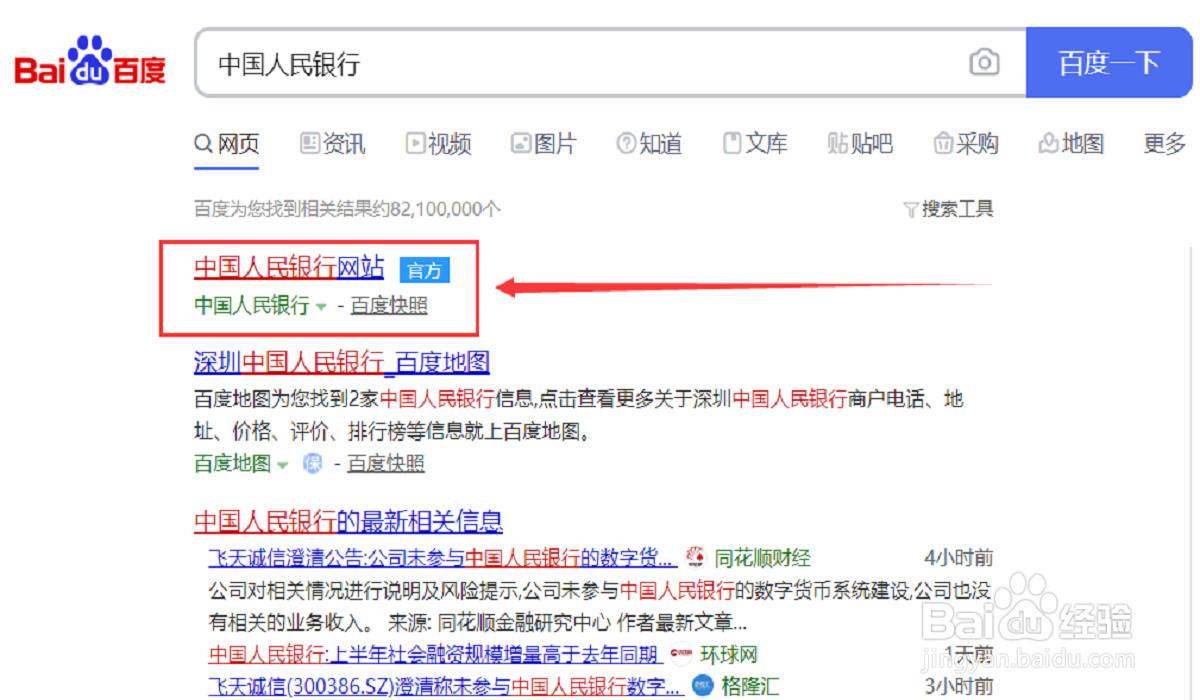This screenshot has height=700, width=1200.
Task: Click green 百度地图 source label
Action: (x=233, y=463)
